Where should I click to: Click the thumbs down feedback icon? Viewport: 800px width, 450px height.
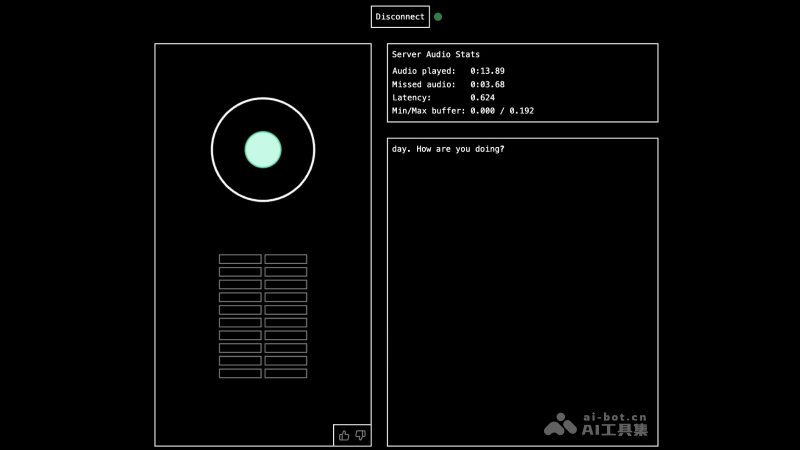click(x=361, y=435)
